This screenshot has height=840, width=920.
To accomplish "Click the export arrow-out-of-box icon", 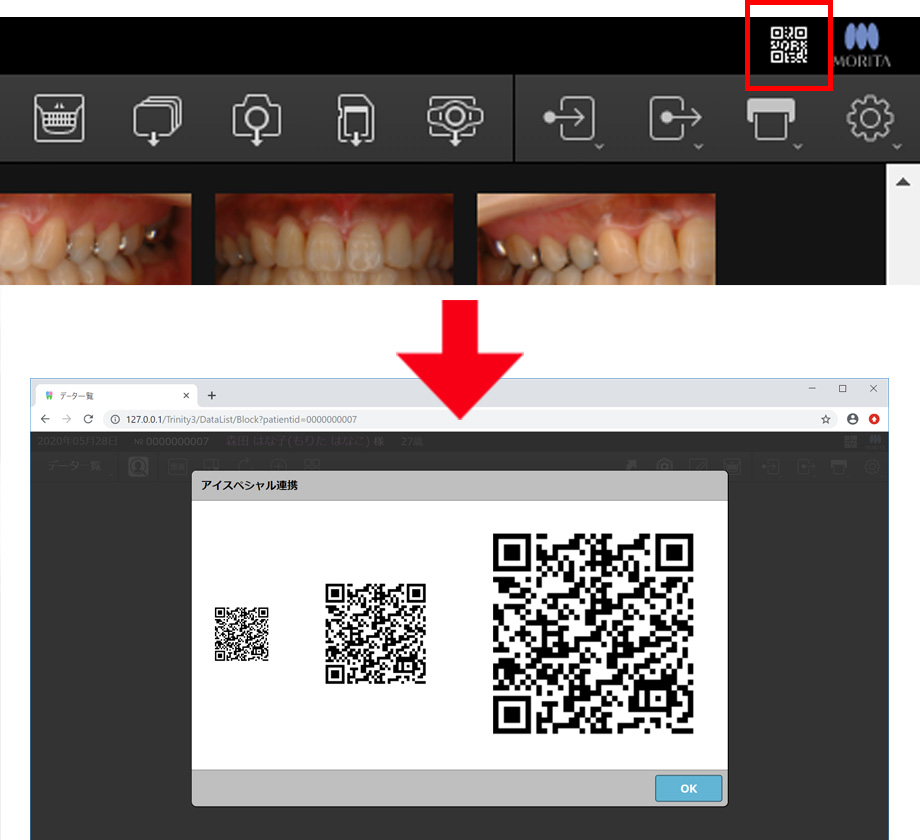I will click(x=675, y=118).
